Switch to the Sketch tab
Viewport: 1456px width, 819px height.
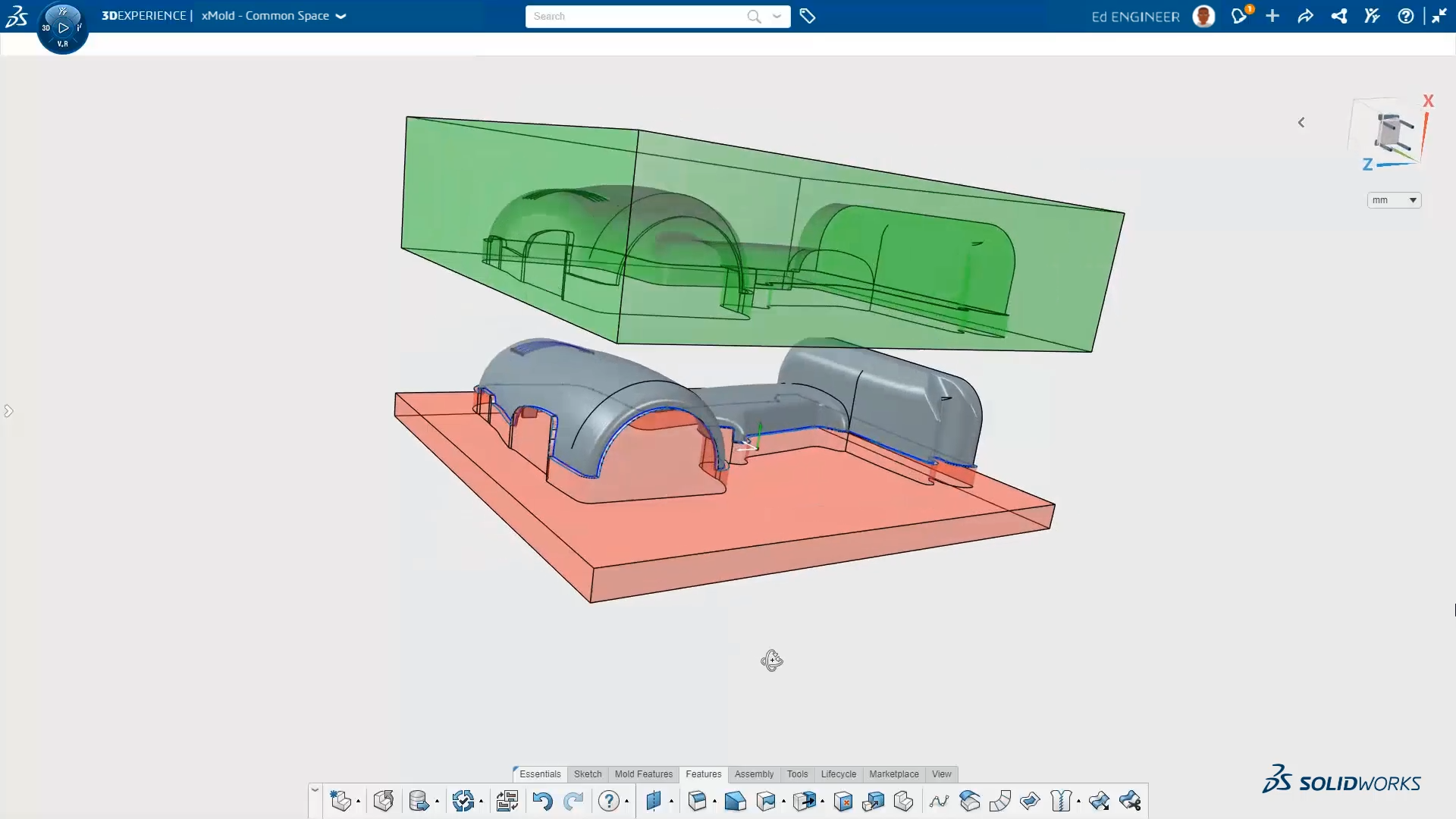point(587,774)
